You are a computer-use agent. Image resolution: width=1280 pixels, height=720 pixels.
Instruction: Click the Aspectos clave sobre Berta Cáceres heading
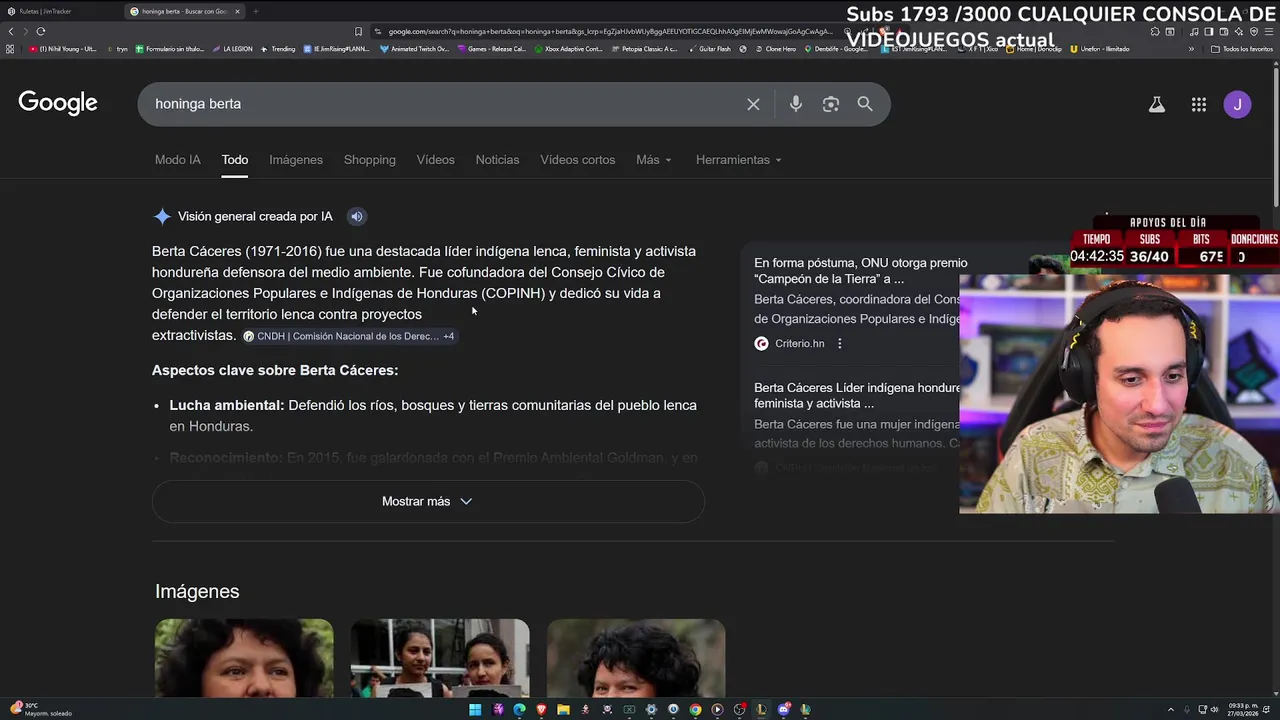[x=275, y=370]
